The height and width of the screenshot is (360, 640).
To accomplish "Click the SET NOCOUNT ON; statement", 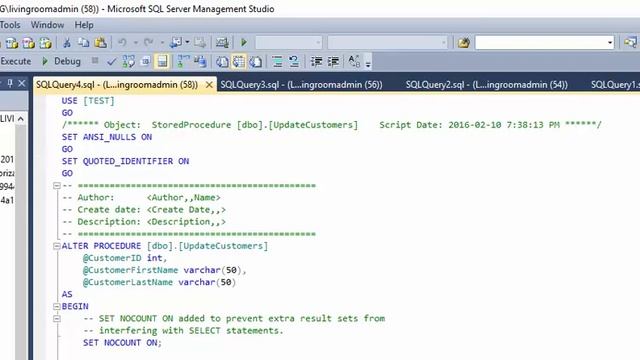I will tap(122, 343).
